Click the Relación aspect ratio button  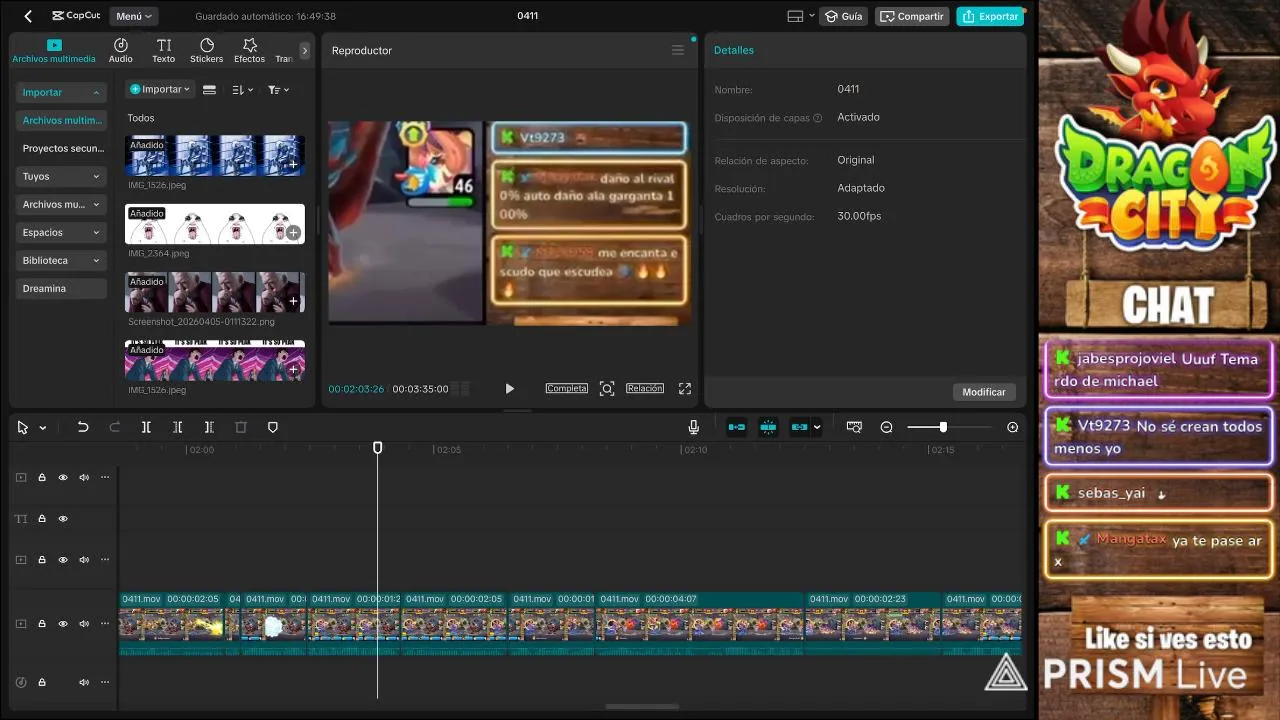[645, 388]
